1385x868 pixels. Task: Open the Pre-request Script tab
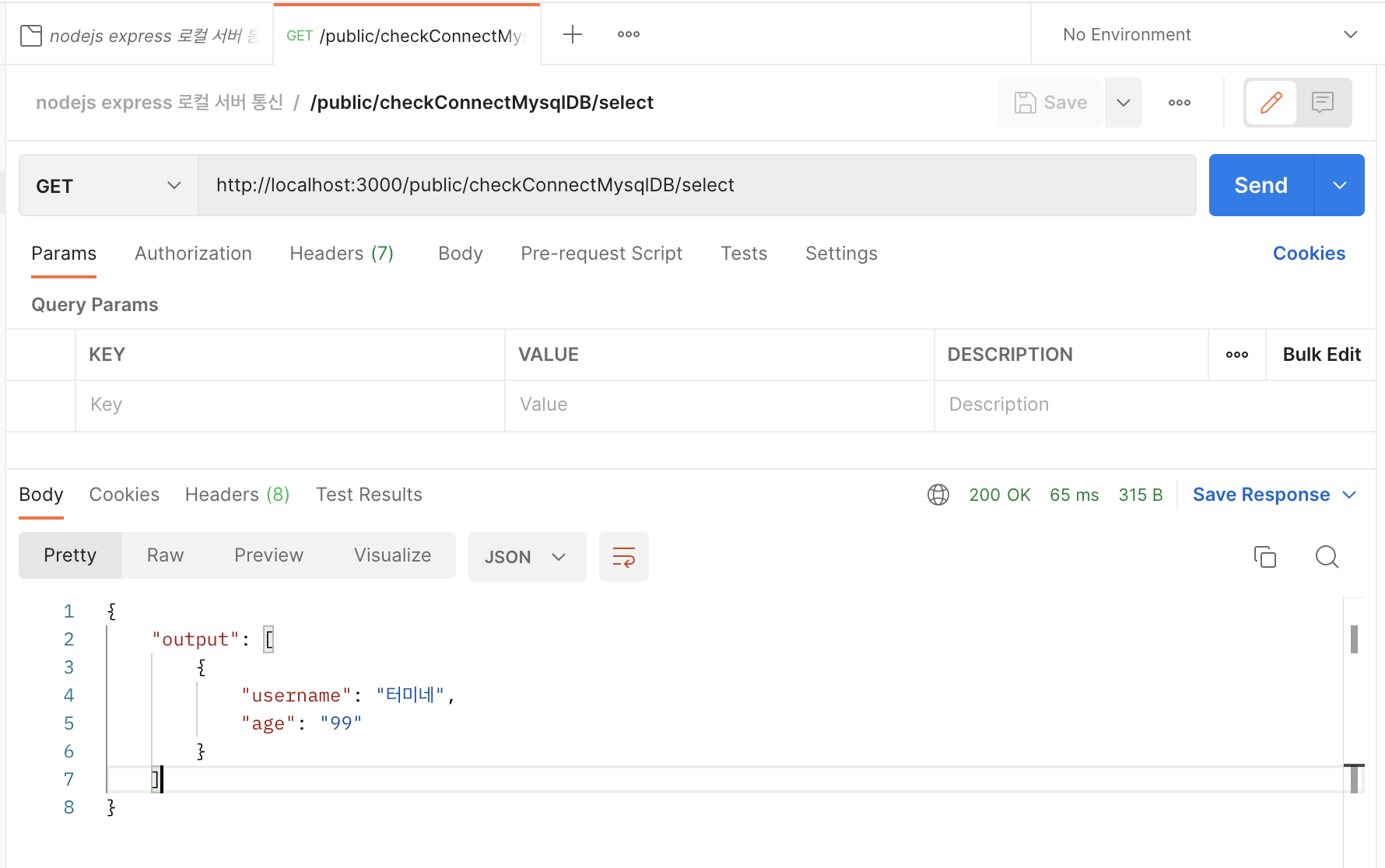point(601,254)
